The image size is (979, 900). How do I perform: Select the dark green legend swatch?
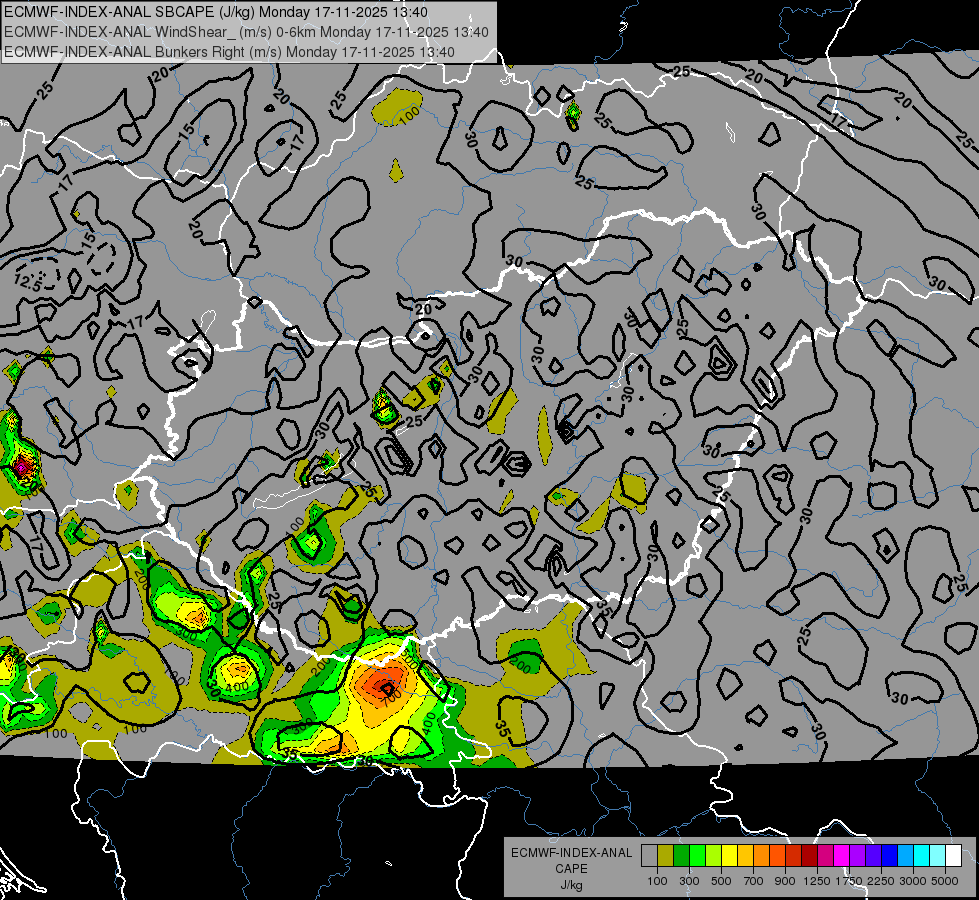pyautogui.click(x=682, y=855)
